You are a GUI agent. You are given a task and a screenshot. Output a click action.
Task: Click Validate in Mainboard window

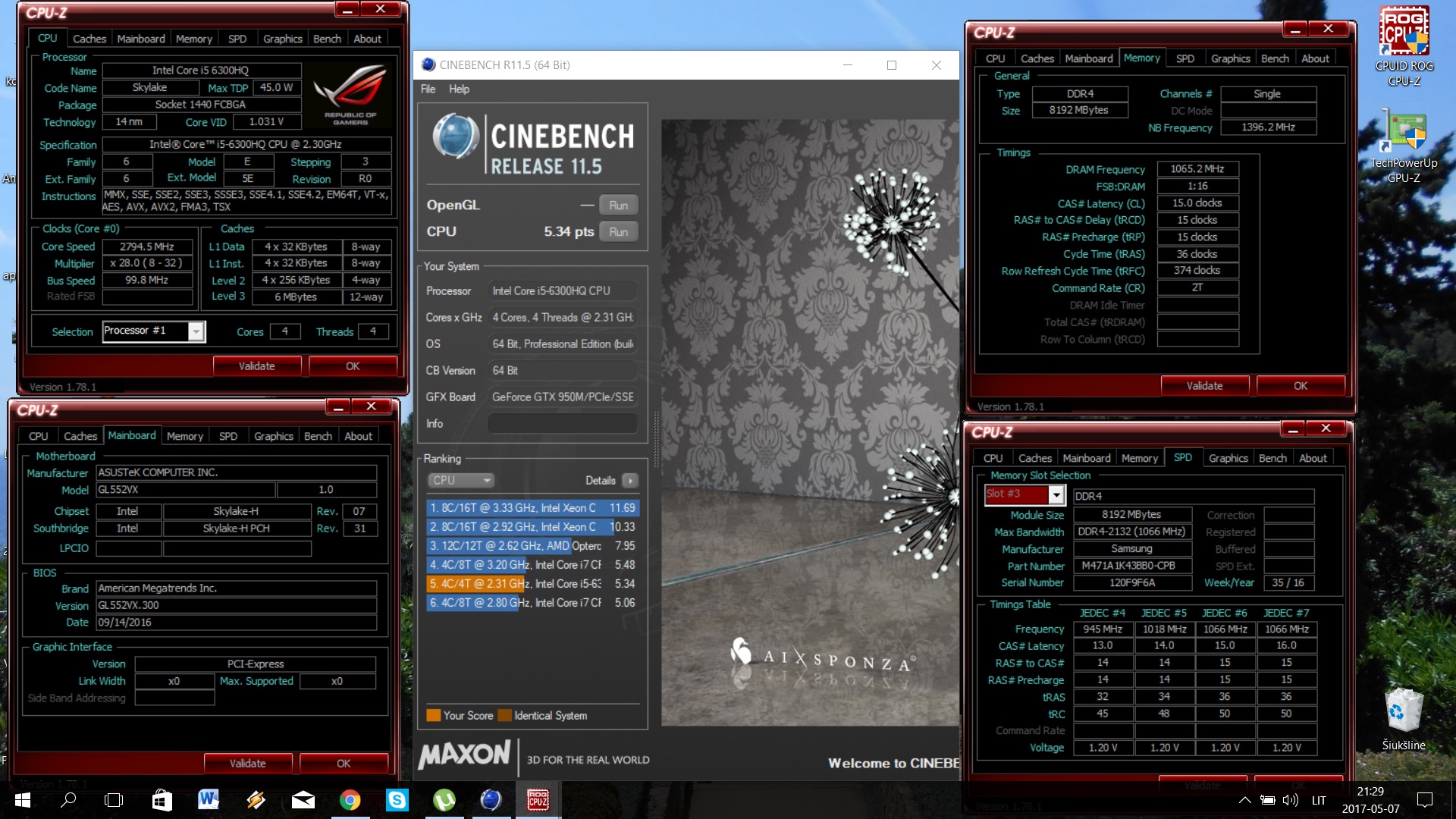248,764
